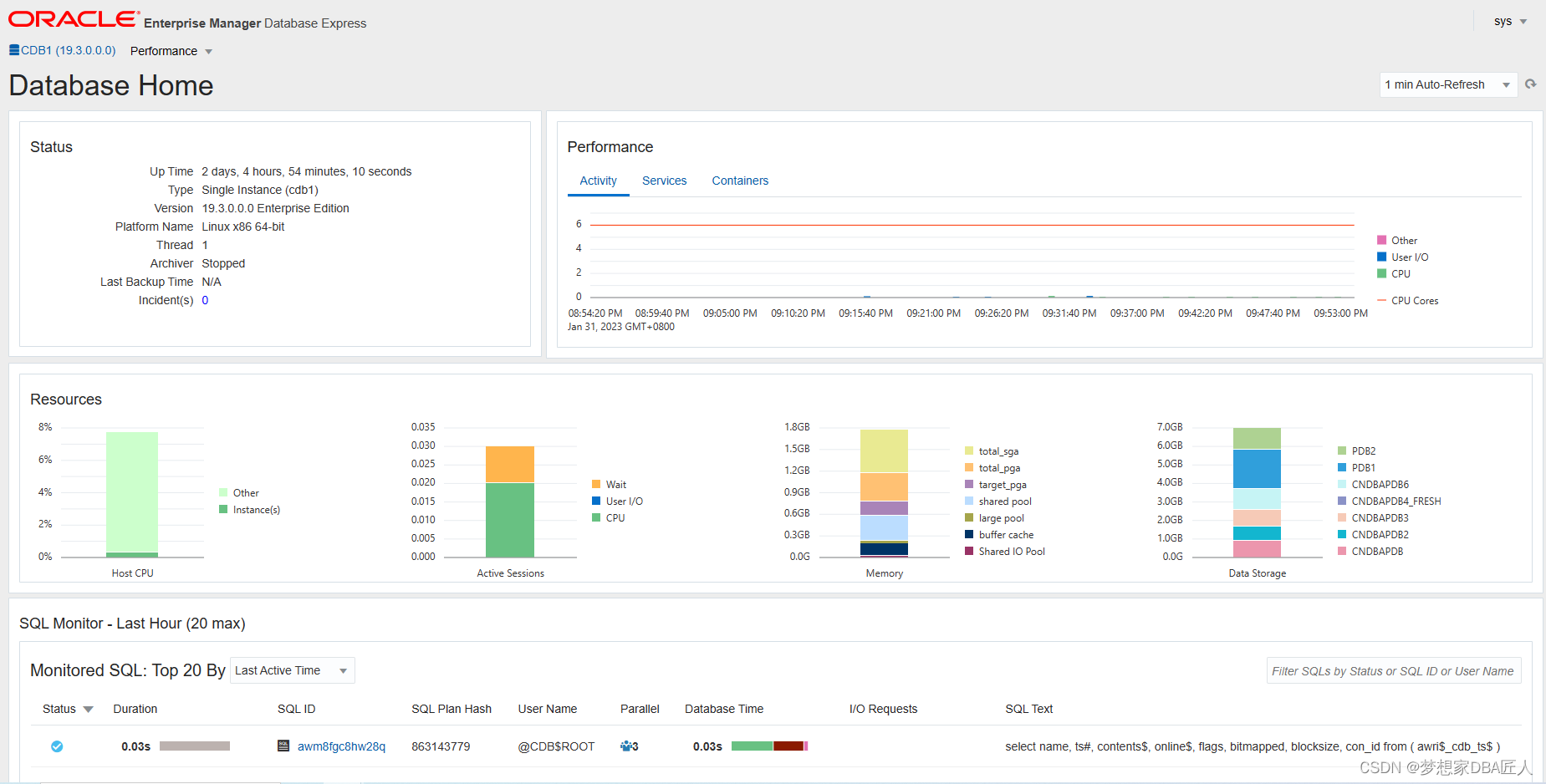Click the SQL ID column header

click(x=297, y=709)
